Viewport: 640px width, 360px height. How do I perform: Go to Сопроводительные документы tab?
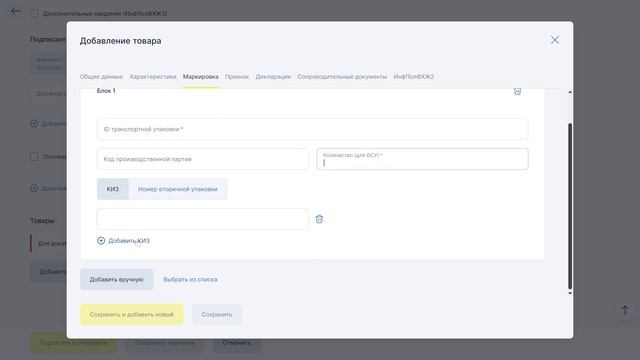[342, 77]
